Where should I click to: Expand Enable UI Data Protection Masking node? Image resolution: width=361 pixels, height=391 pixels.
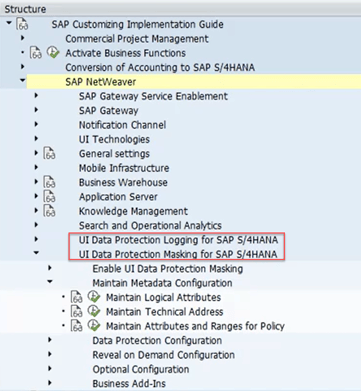[x=50, y=268]
